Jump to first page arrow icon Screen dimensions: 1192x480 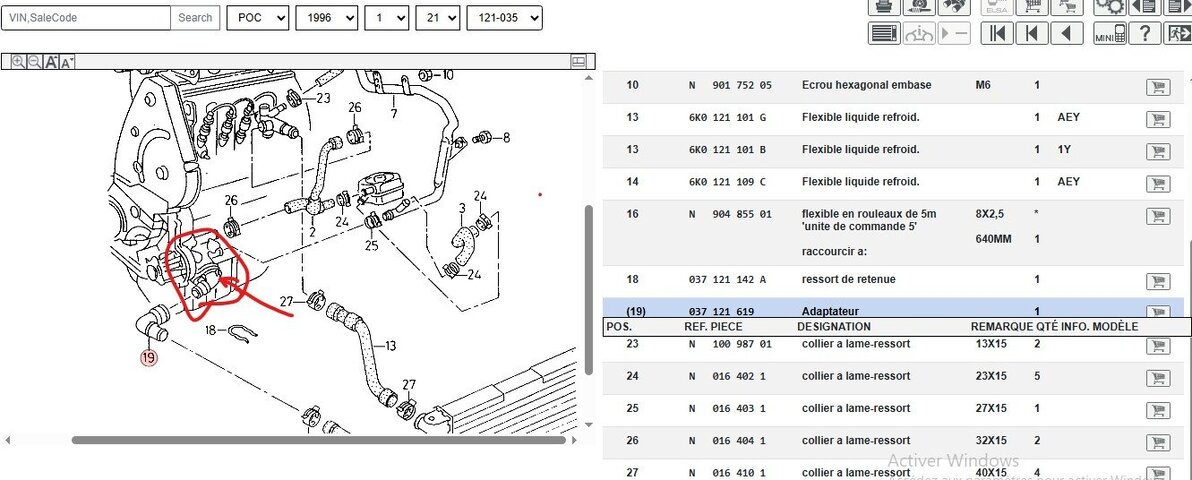click(996, 33)
